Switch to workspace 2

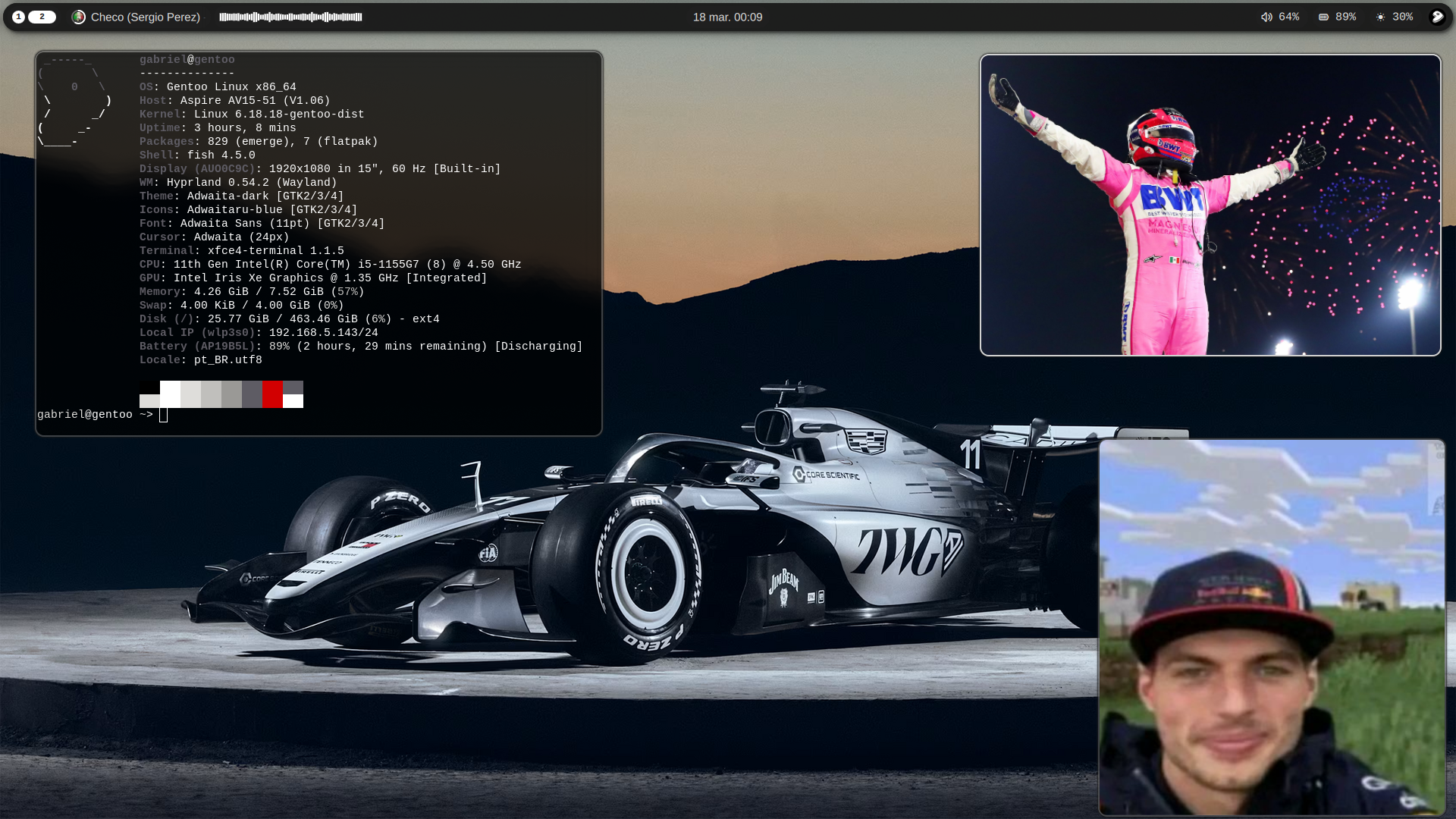[42, 17]
